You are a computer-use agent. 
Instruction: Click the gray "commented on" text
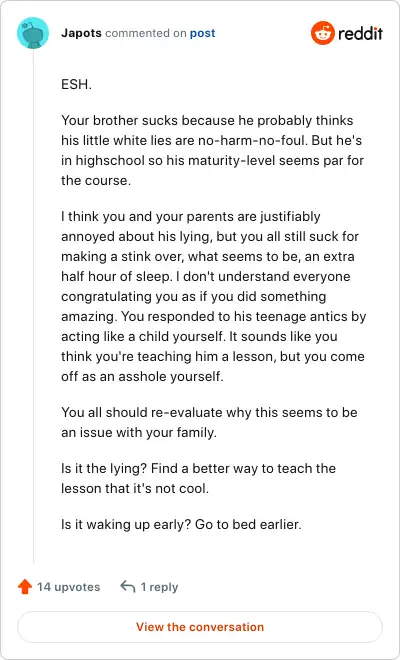click(x=146, y=33)
